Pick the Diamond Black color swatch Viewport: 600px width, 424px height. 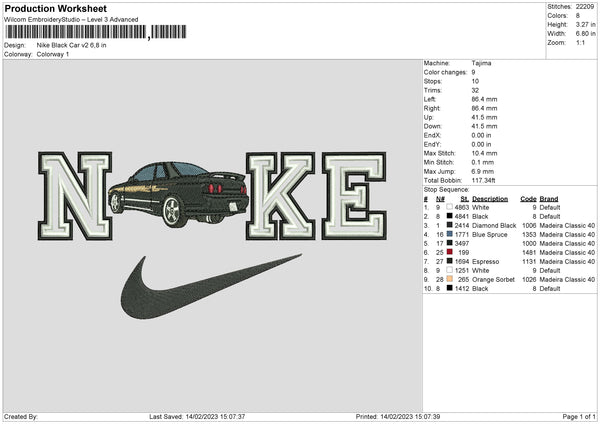point(449,225)
